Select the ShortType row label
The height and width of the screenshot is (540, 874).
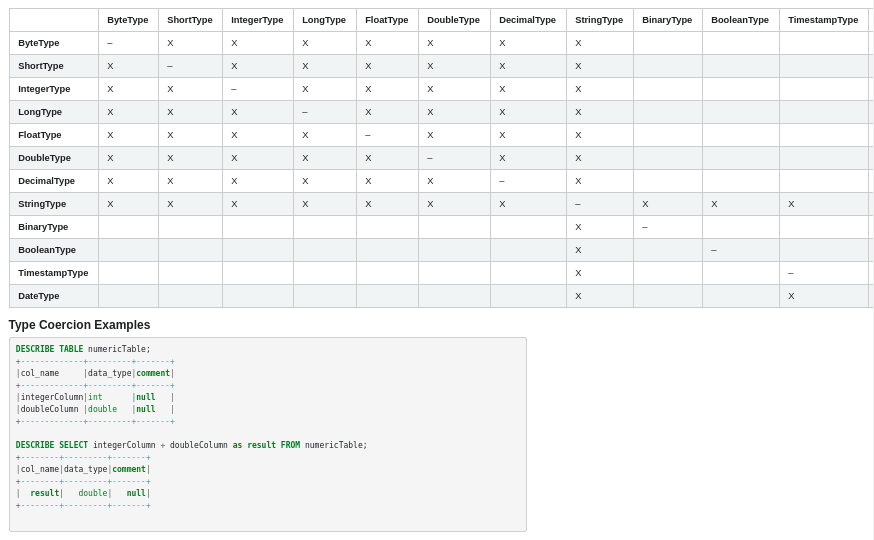tap(41, 66)
